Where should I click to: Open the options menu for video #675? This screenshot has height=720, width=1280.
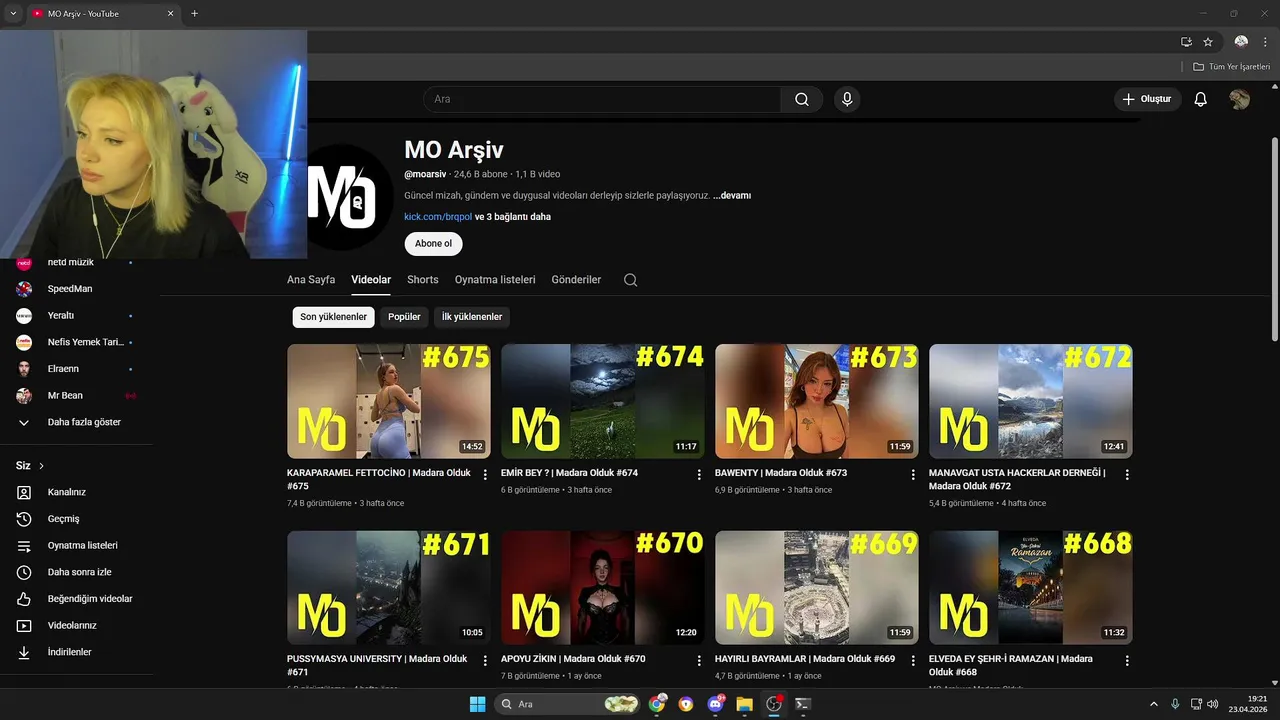(x=485, y=475)
